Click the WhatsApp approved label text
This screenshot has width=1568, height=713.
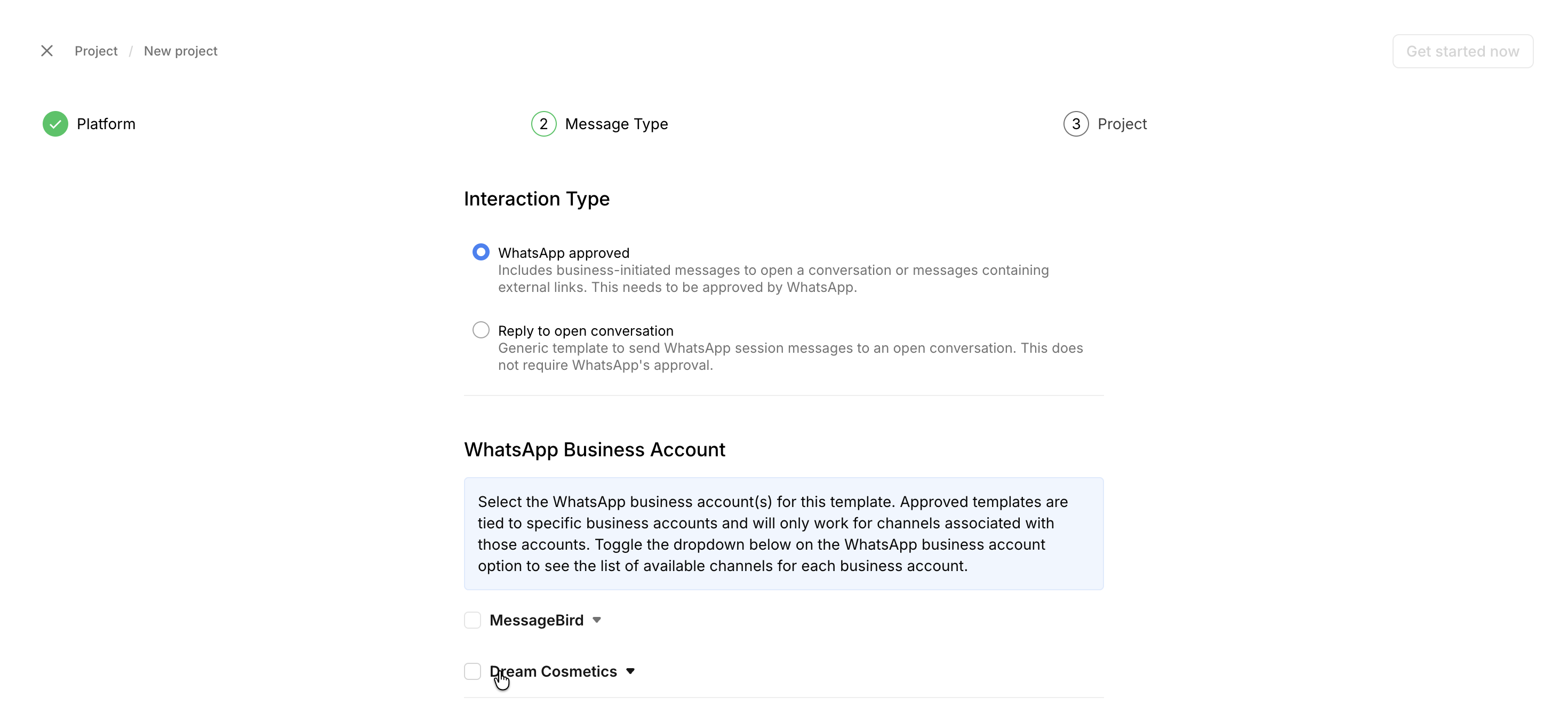point(563,252)
